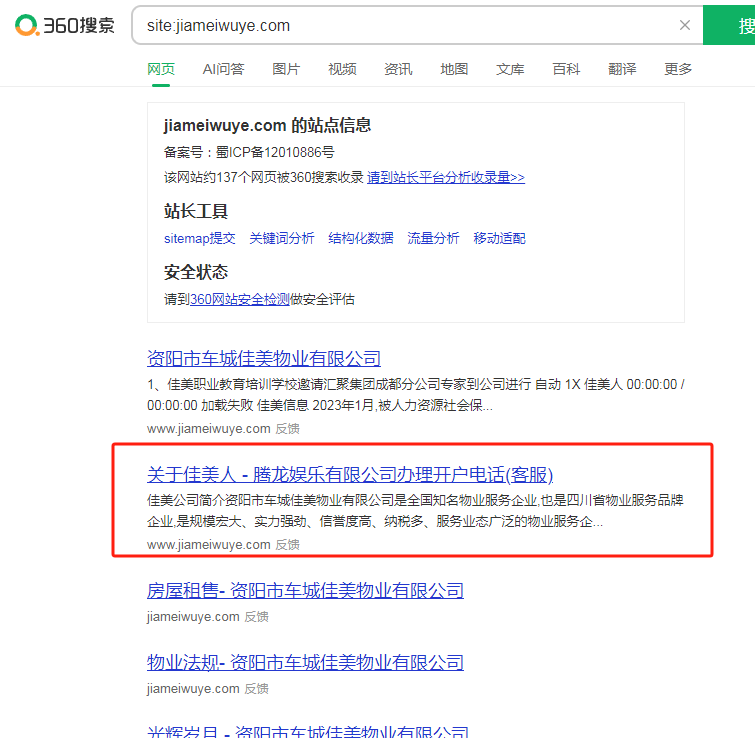Open result 房屋租售- 资阳市车城佳美物业有限公司

click(305, 591)
